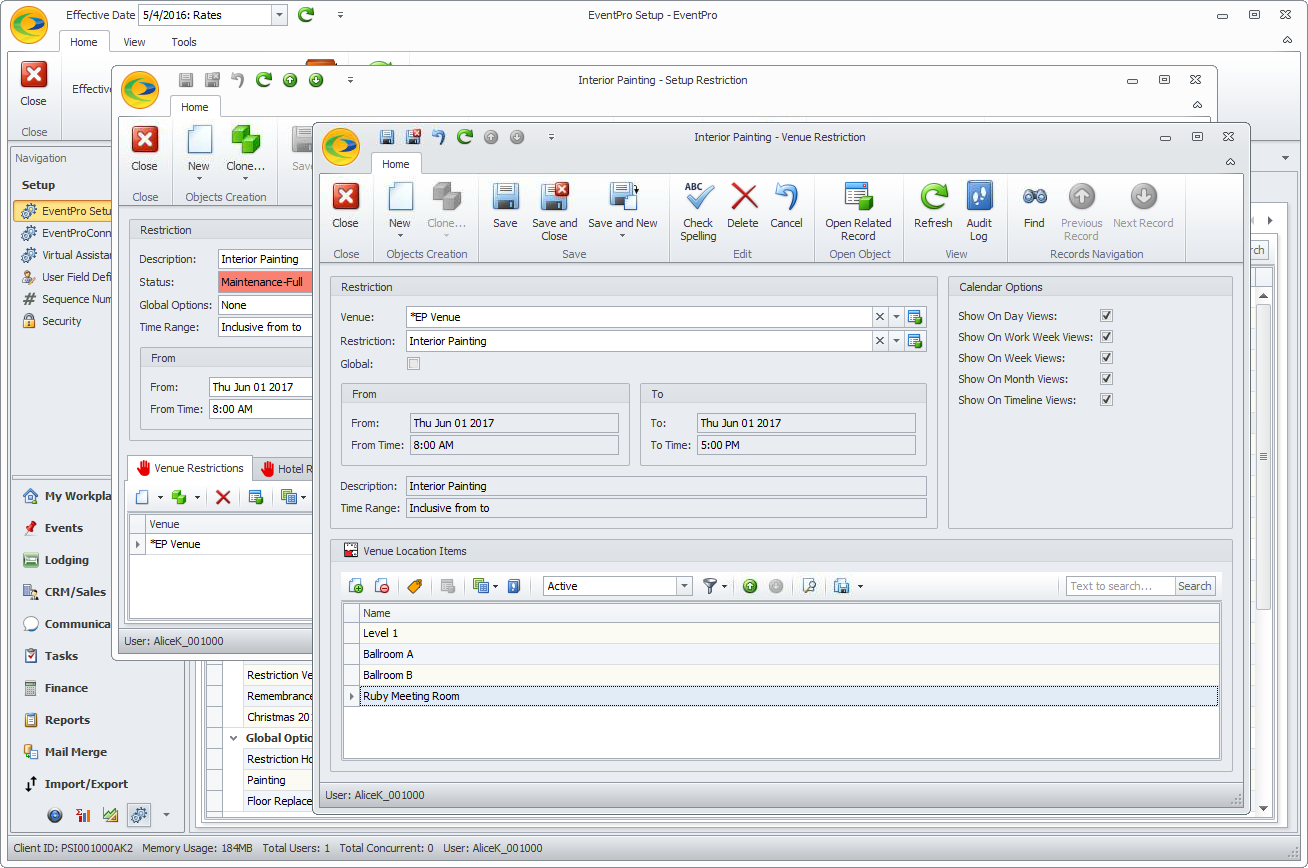
Task: Click the green refresh icon beside Effective Date
Action: tap(306, 14)
